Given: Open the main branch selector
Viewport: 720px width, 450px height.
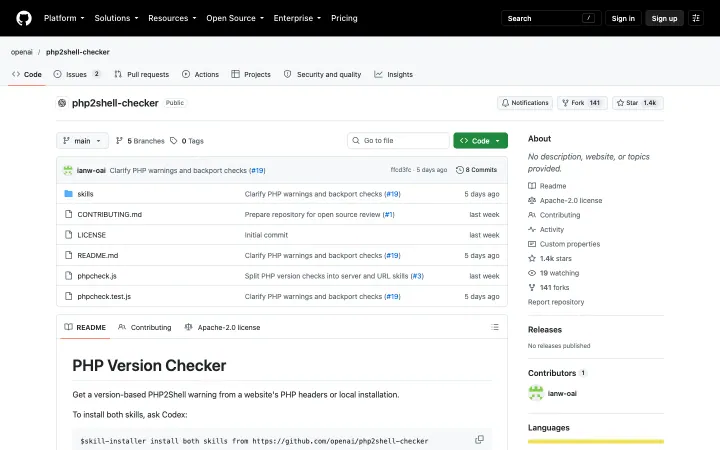Looking at the screenshot, I should [x=82, y=141].
